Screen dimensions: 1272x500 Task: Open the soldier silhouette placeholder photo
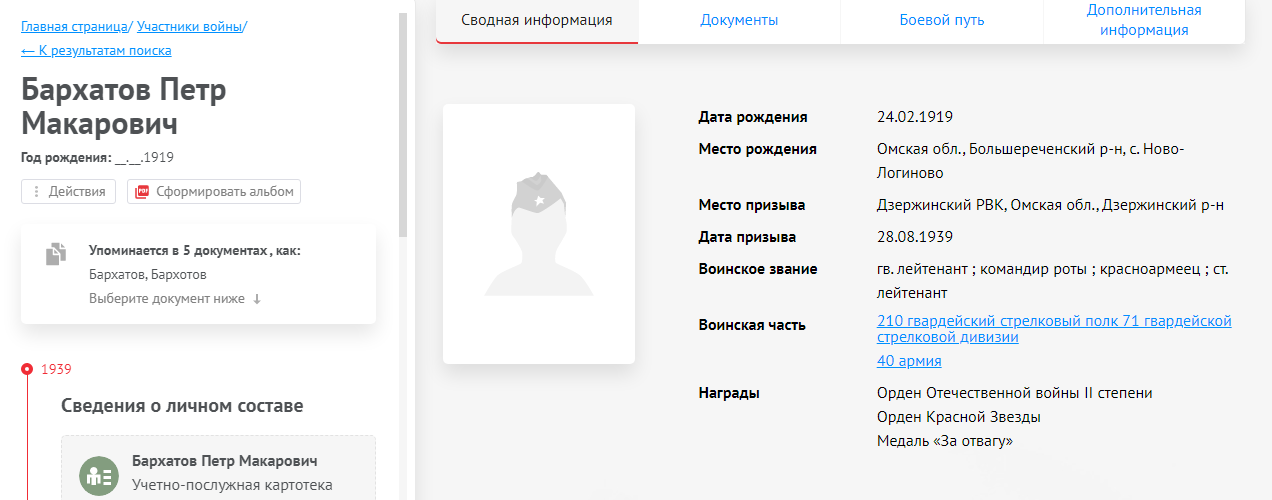pyautogui.click(x=538, y=234)
